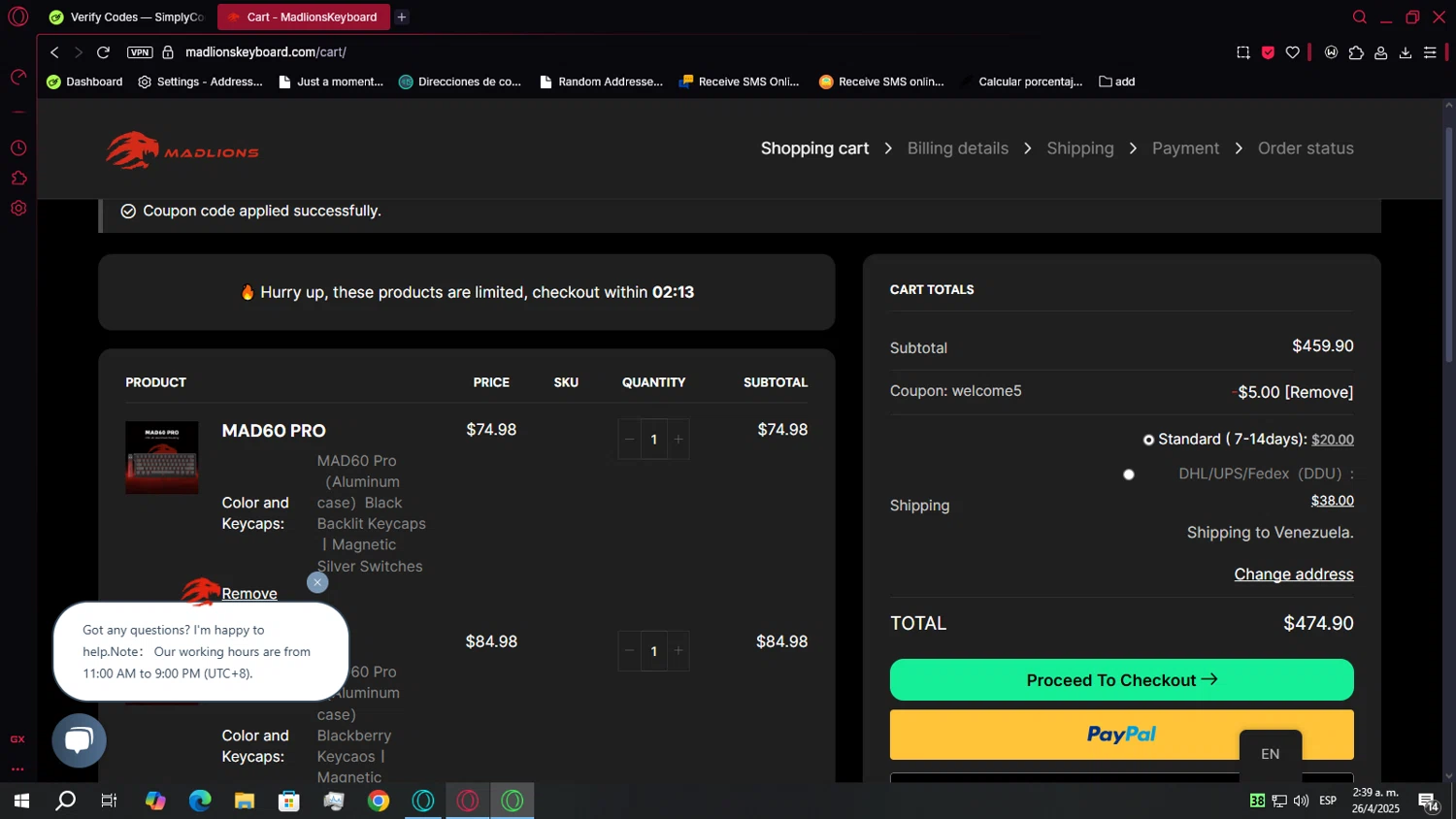Expand the add bookmarks folder
The height and width of the screenshot is (819, 1456).
tap(1117, 82)
